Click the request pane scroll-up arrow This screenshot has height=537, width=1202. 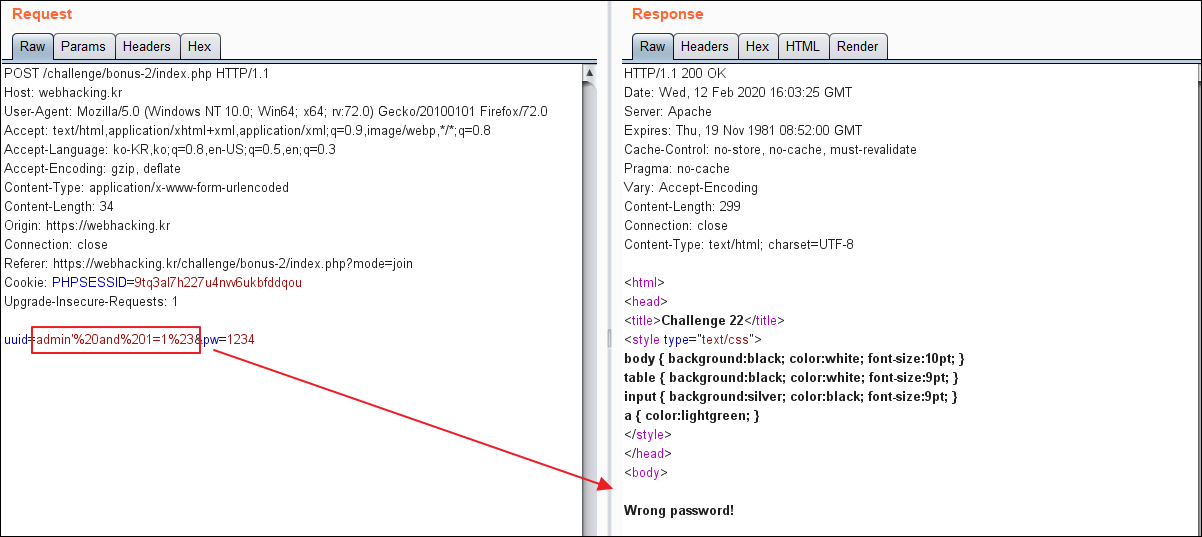(x=589, y=74)
